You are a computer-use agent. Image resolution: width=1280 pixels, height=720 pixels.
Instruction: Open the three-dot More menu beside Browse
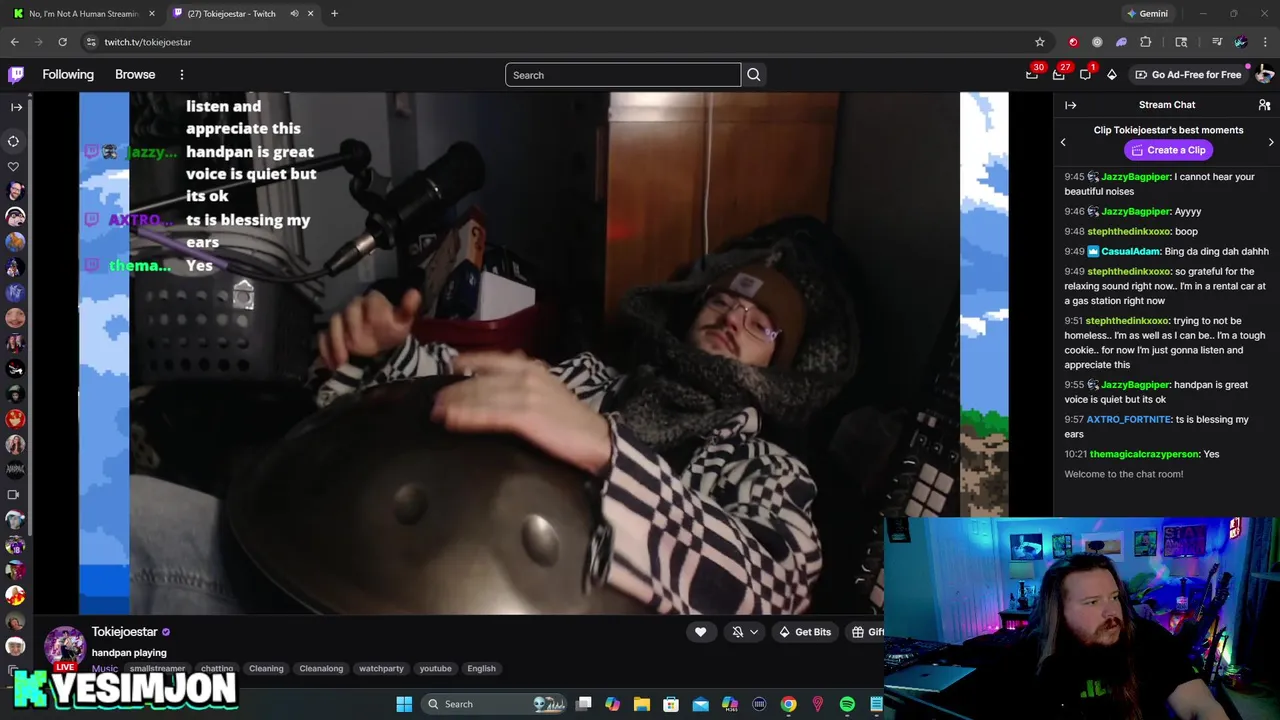pos(181,75)
